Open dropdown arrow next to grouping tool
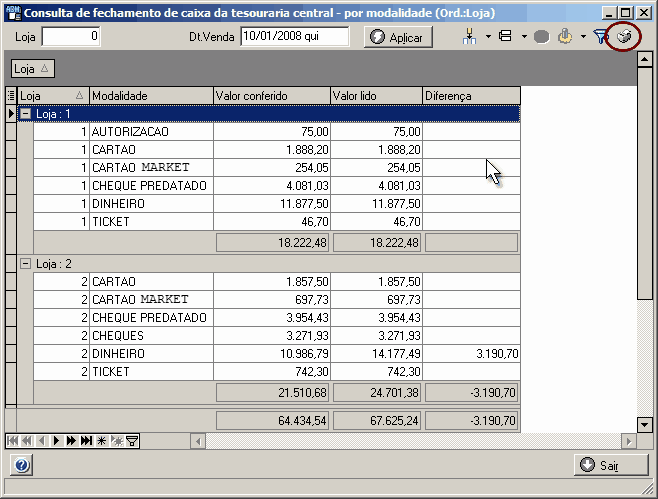658x499 pixels. [x=488, y=37]
